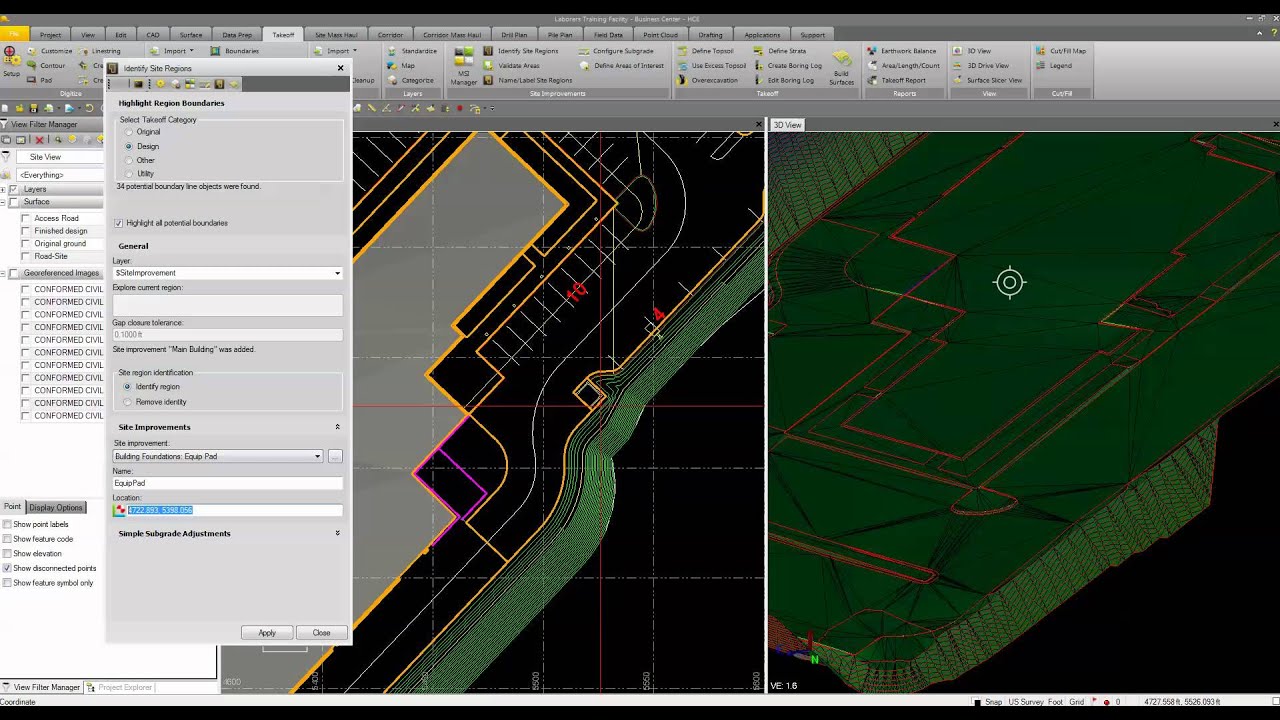Expand Layers tree node
Screen dimensions: 1280x720
(3, 189)
